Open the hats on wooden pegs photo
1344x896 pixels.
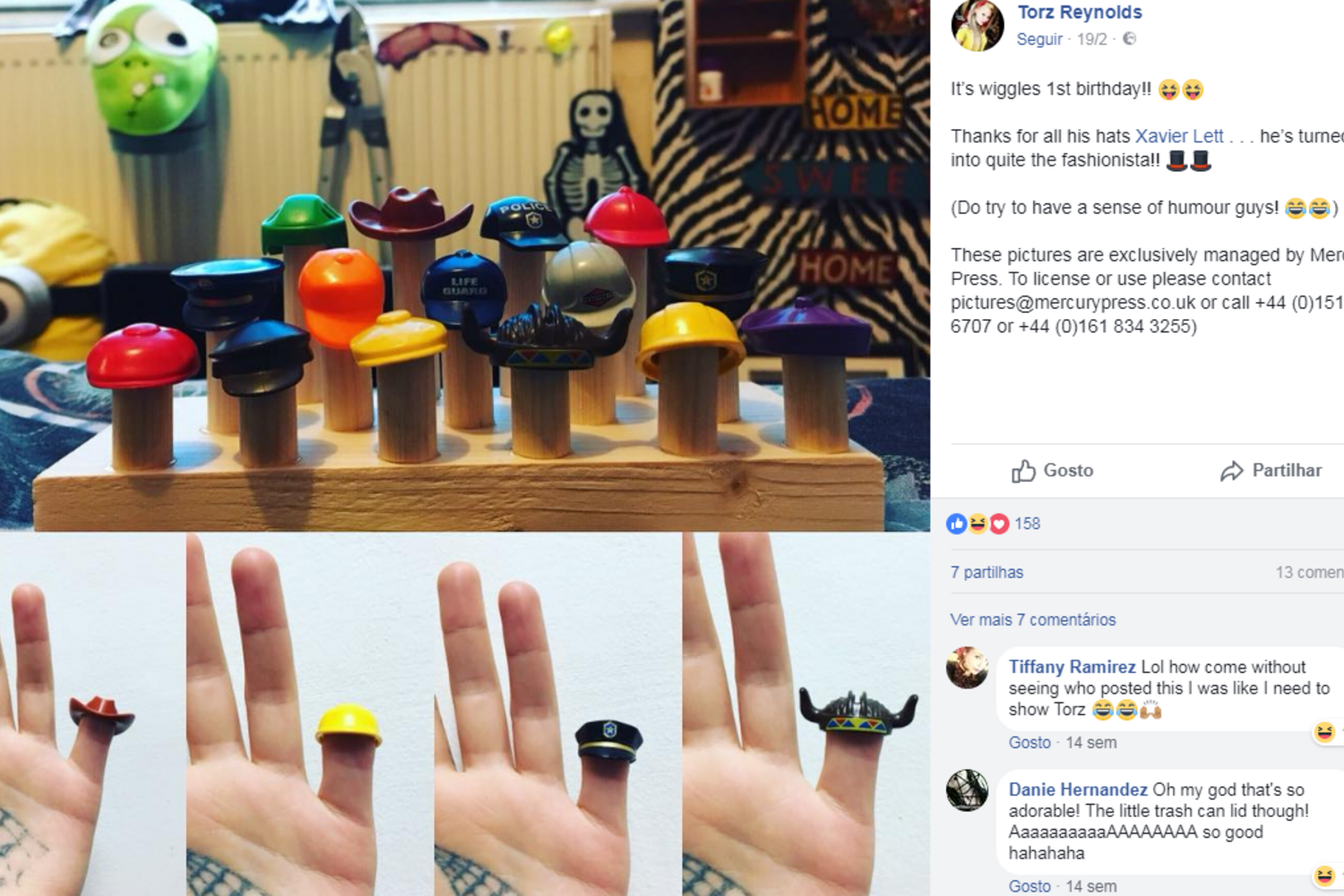point(465,265)
